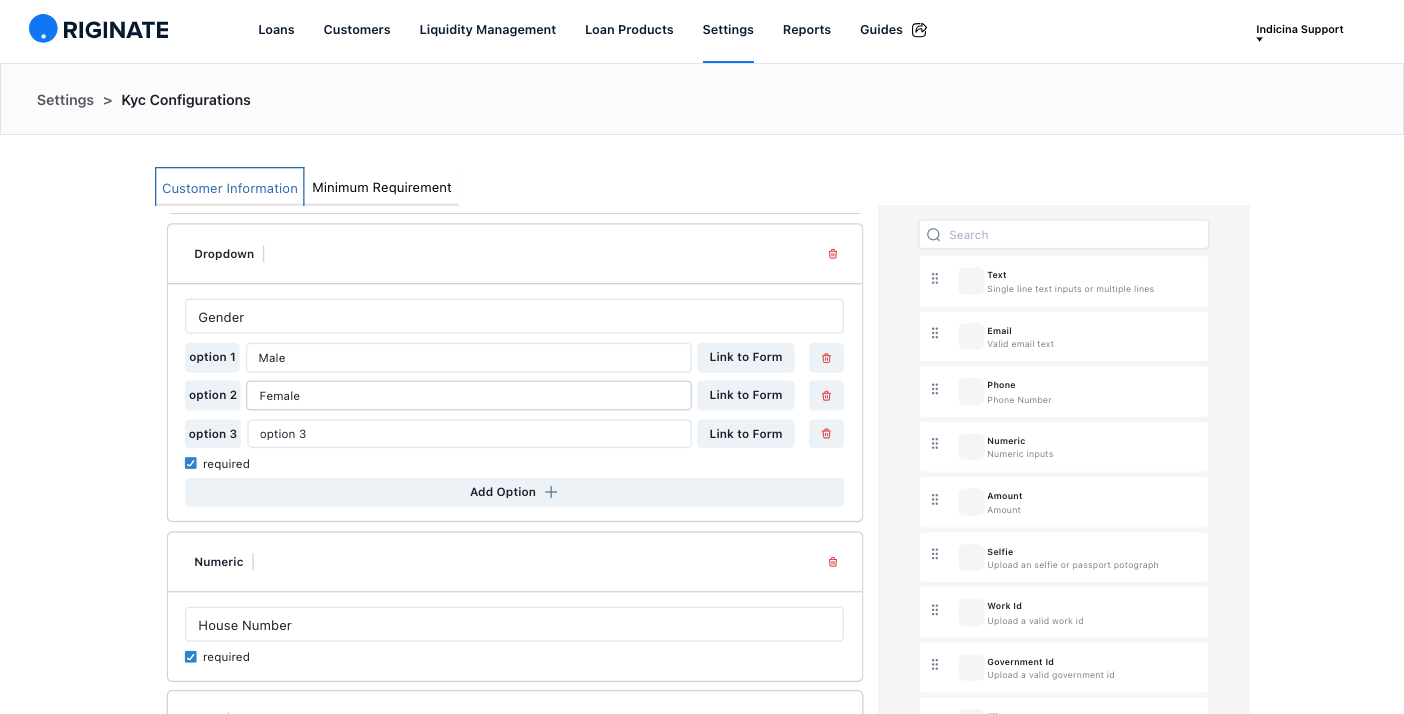
Task: Remove option 3 from dropdown
Action: 826,434
